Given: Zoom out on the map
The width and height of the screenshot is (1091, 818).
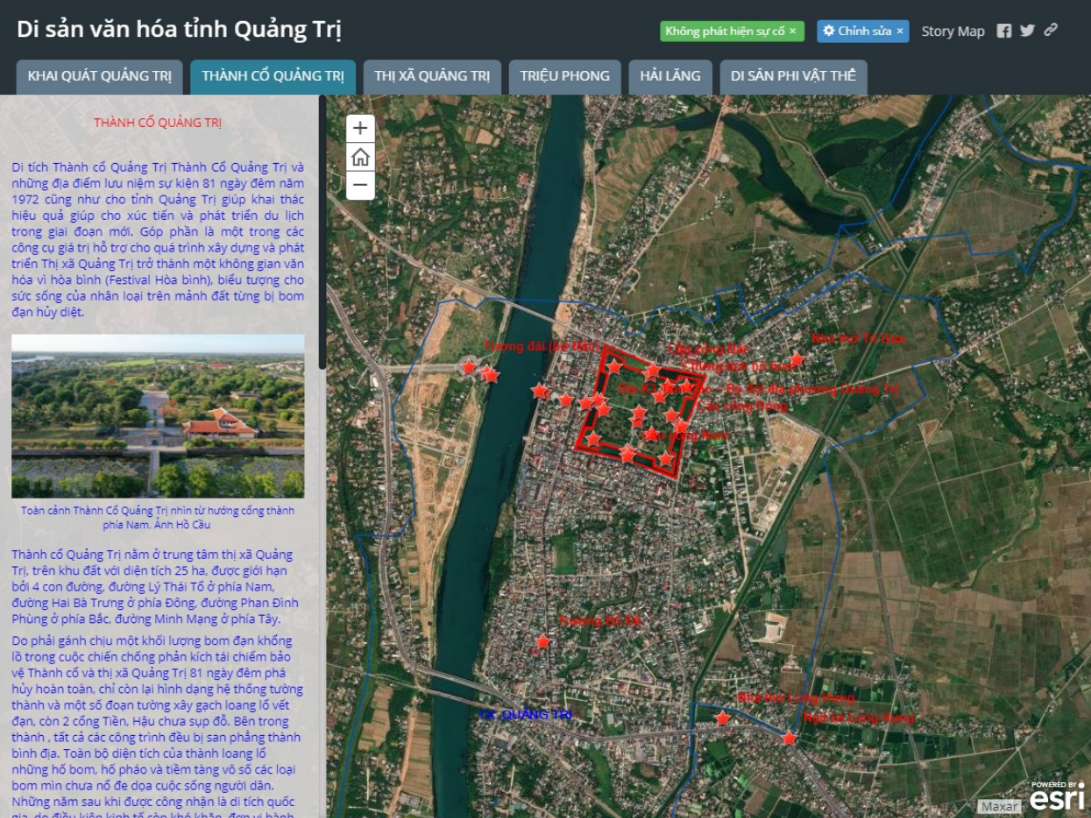Looking at the screenshot, I should click(360, 186).
